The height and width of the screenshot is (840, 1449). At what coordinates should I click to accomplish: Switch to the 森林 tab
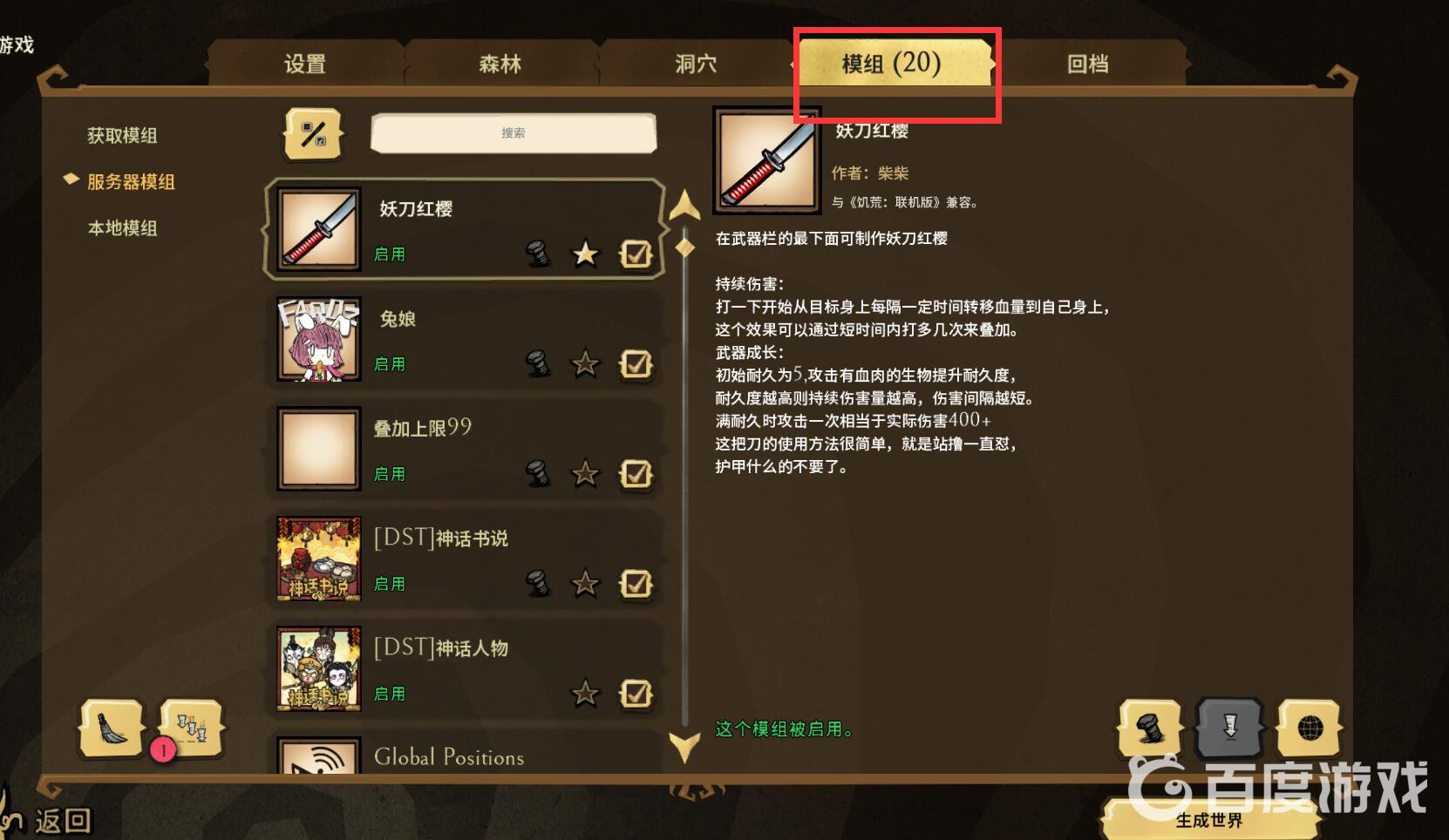[500, 64]
